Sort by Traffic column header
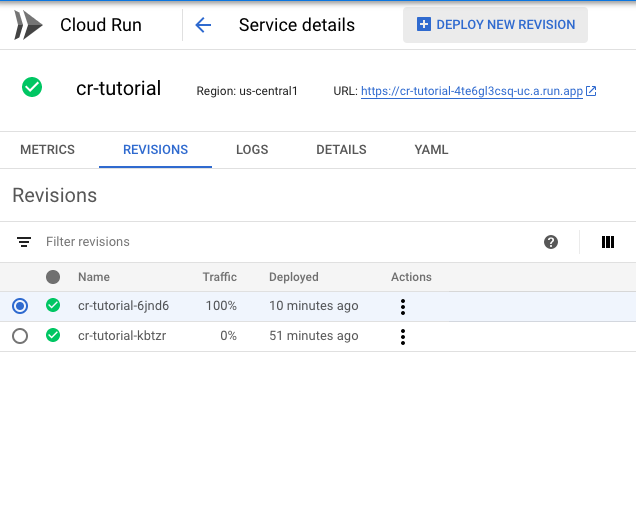 point(219,277)
